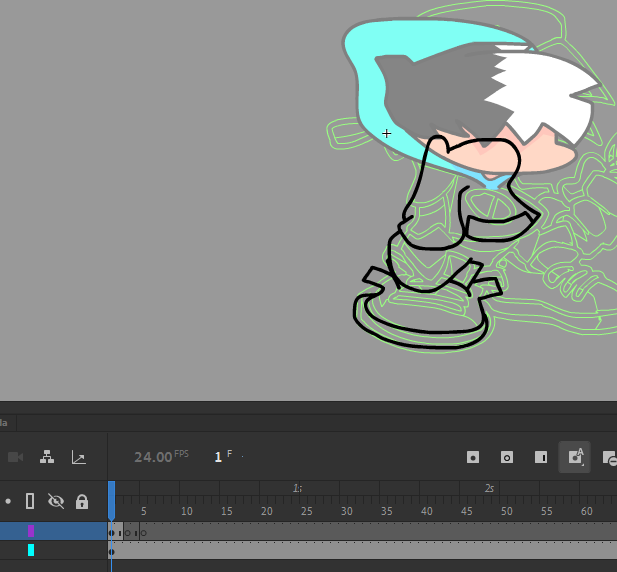The height and width of the screenshot is (572, 617).
Task: Click frame 25 on the timeline ruler
Action: (307, 511)
